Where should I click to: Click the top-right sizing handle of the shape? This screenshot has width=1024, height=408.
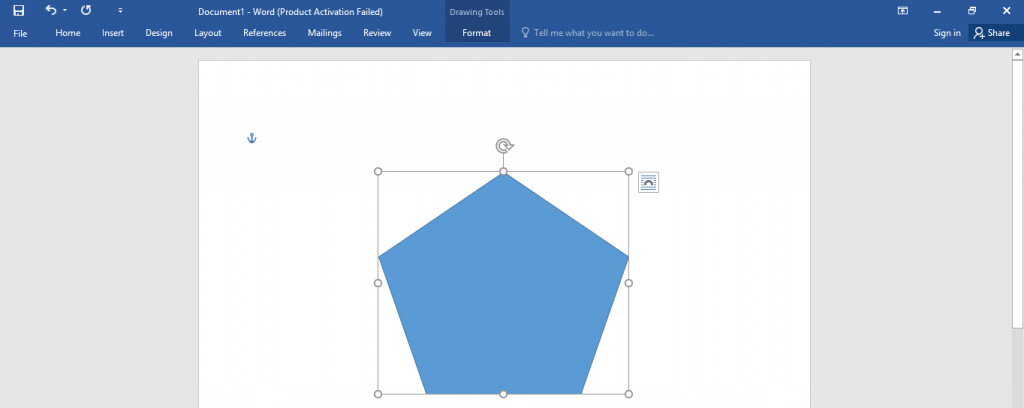[629, 171]
